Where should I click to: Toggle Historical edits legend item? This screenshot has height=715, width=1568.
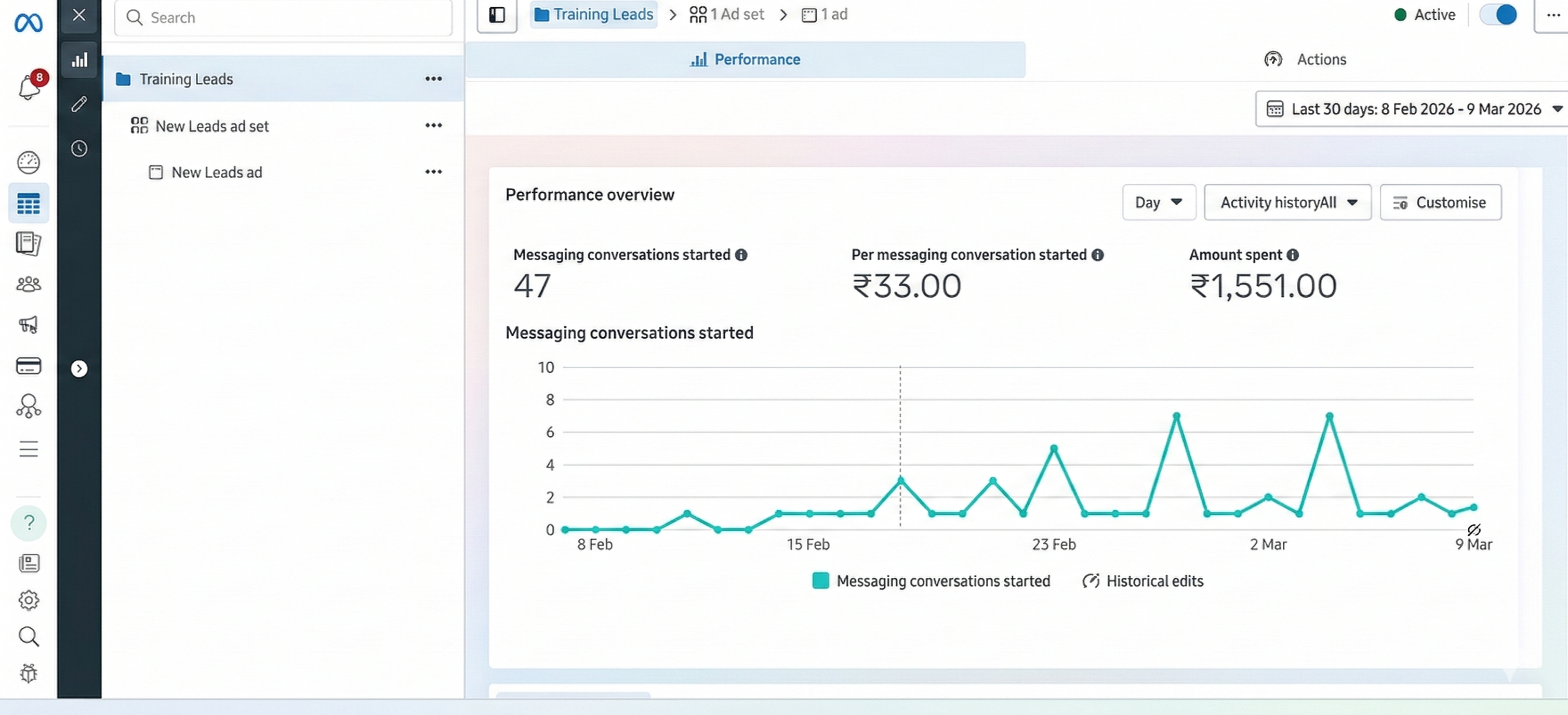[1143, 581]
